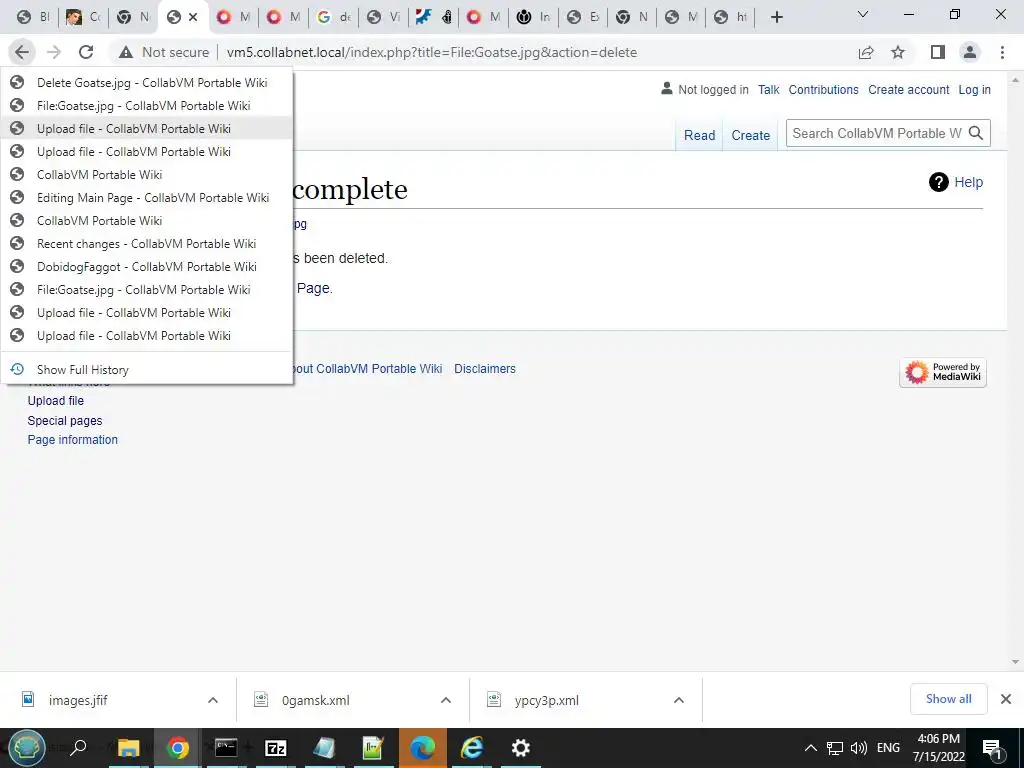1024x768 pixels.
Task: Click the network tray icon
Action: 835,748
